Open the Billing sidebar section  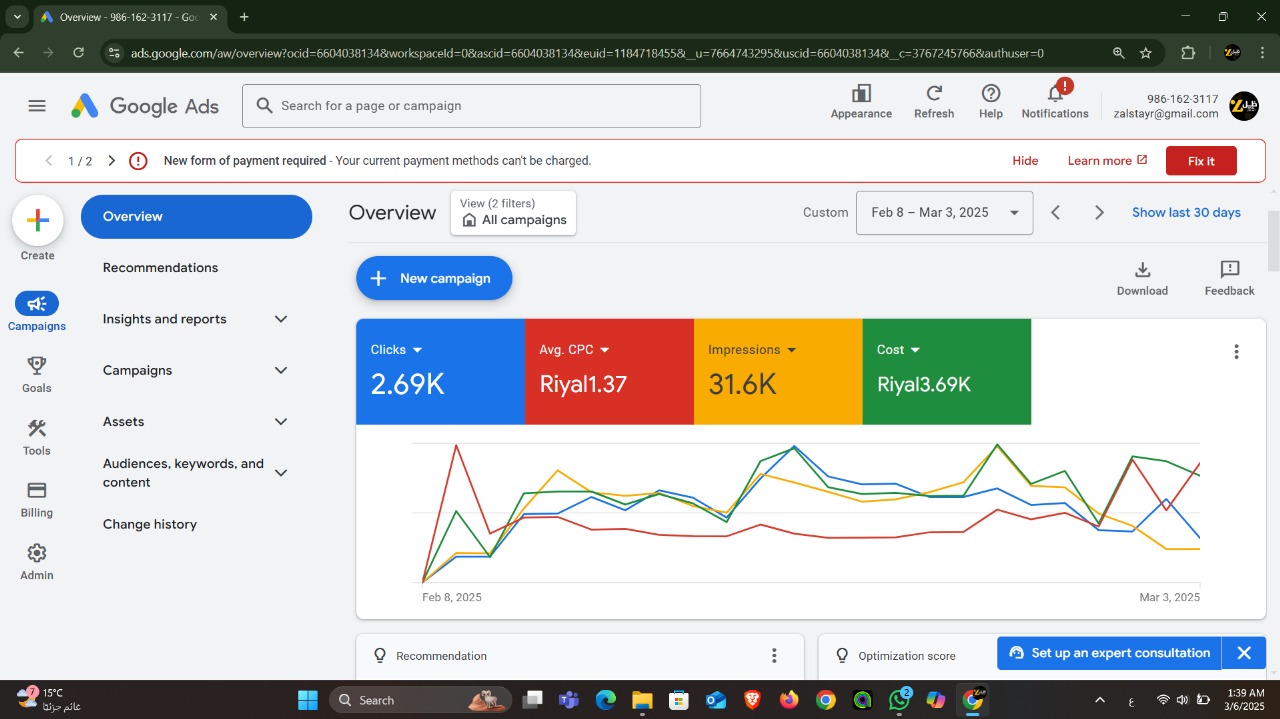click(37, 498)
